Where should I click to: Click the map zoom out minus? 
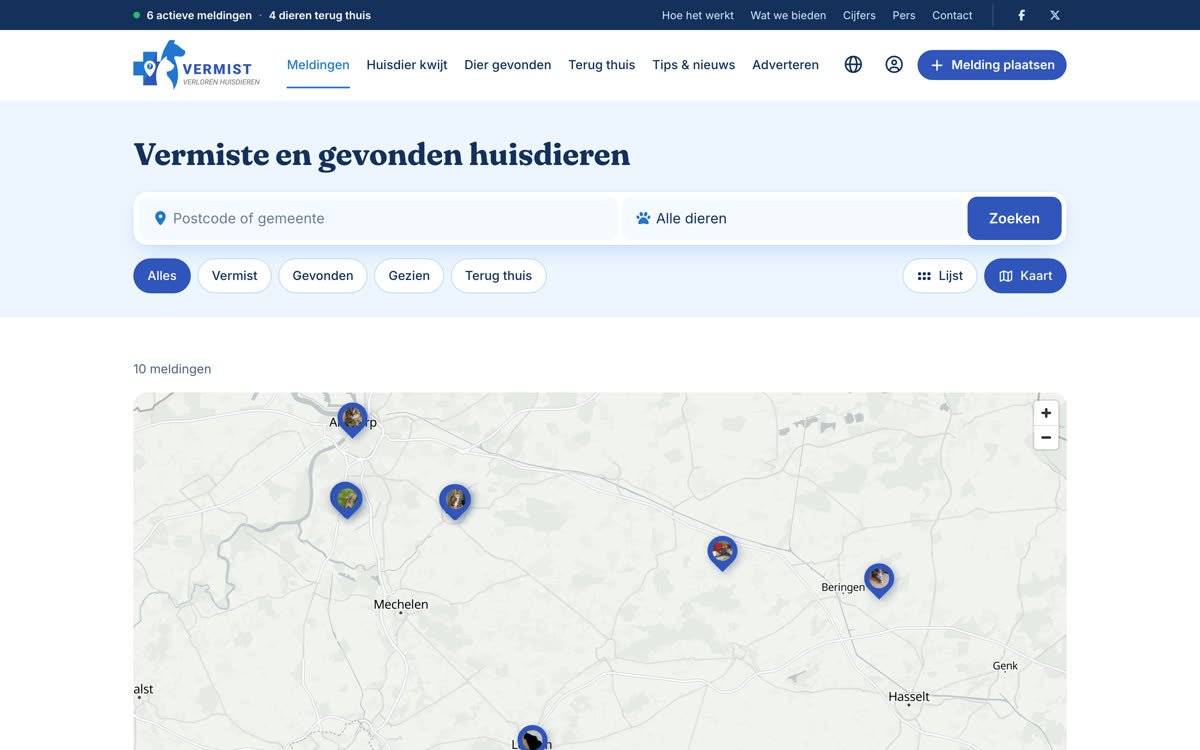click(x=1046, y=437)
